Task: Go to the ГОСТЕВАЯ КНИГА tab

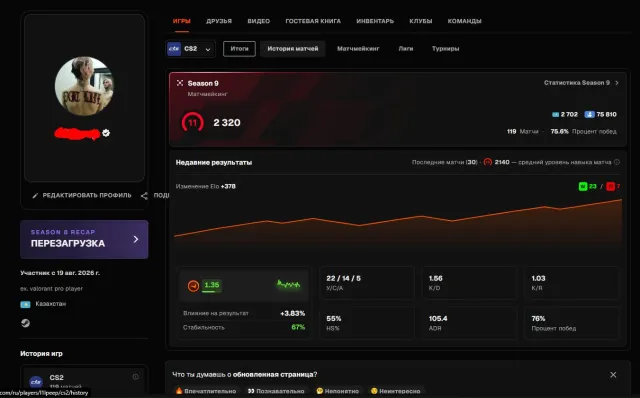Action: [x=313, y=21]
